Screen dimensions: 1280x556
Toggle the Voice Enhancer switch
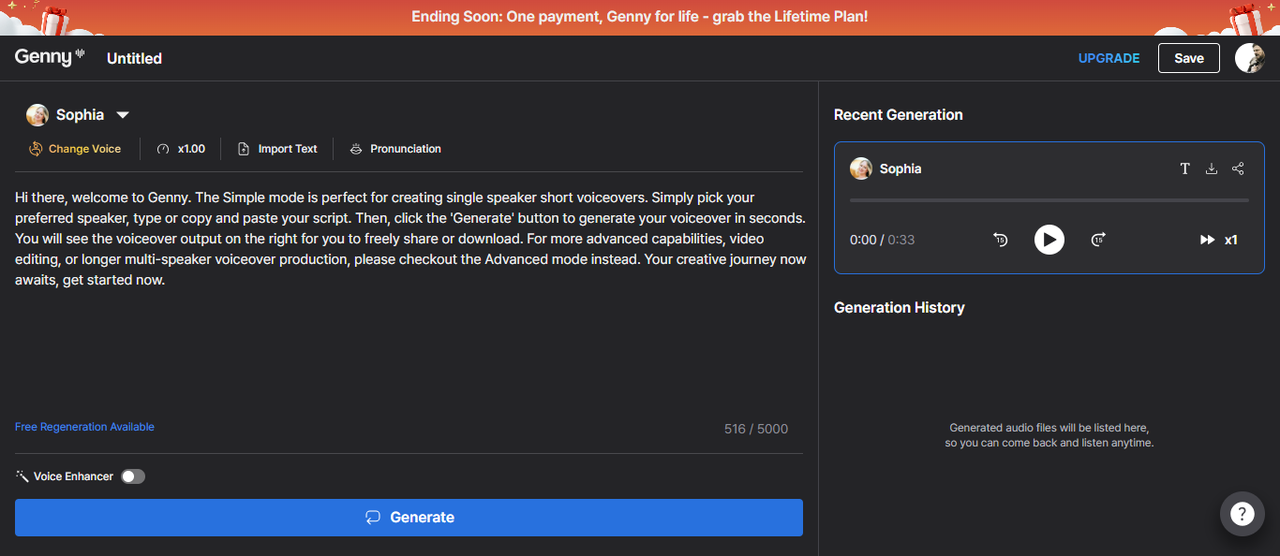pos(133,477)
